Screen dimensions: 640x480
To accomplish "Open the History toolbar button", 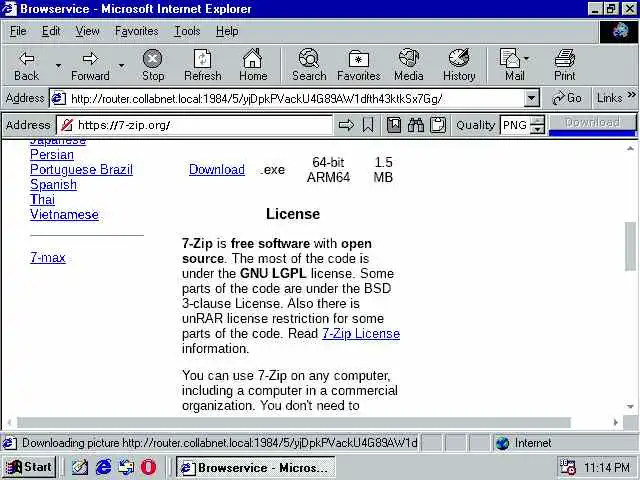I will (459, 66).
